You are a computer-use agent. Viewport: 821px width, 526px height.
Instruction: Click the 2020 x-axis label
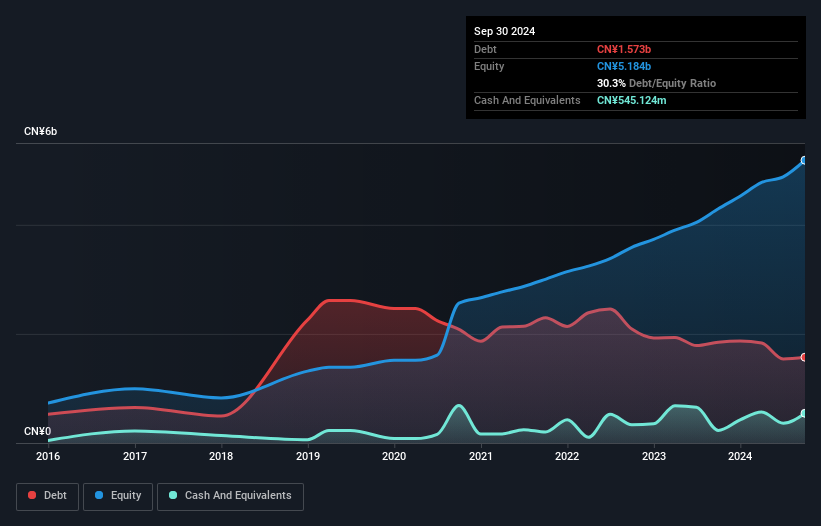click(394, 456)
